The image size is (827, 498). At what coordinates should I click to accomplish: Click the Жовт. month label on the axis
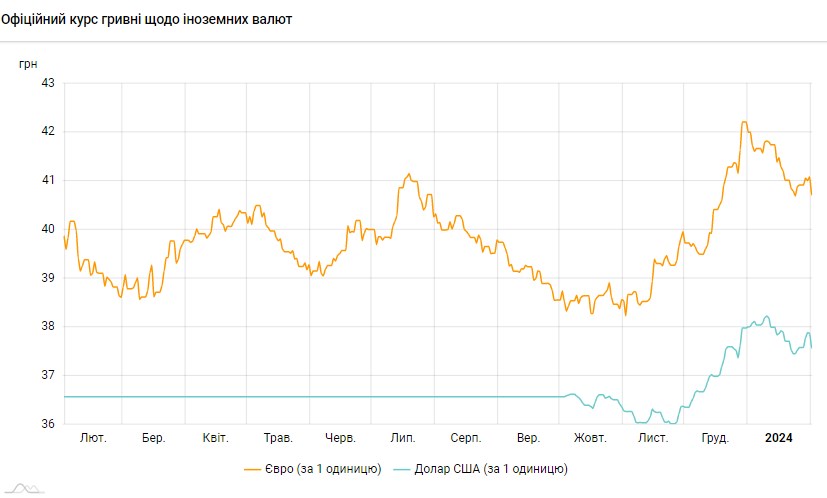(x=590, y=438)
